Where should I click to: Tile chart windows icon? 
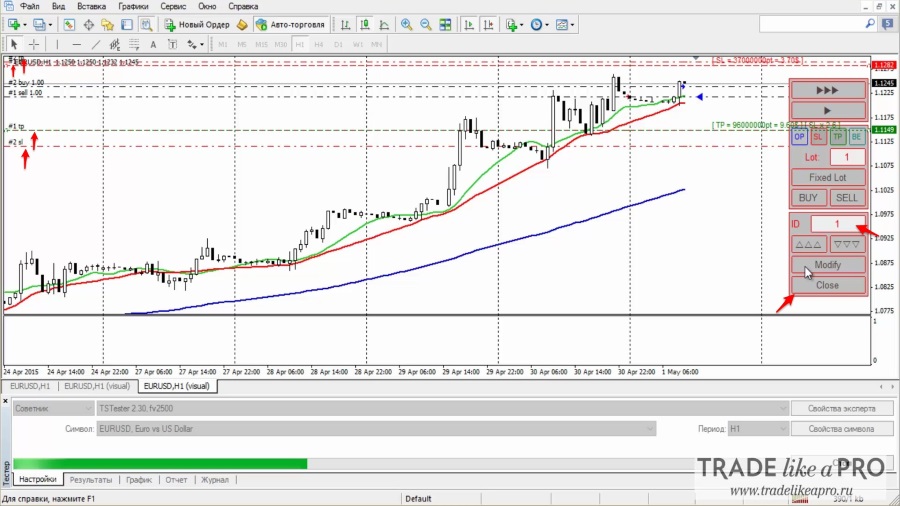pyautogui.click(x=445, y=25)
